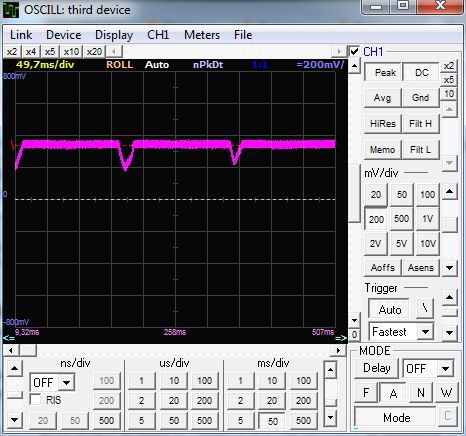Click the x20 horizontal zoom button
The height and width of the screenshot is (436, 466).
click(94, 52)
